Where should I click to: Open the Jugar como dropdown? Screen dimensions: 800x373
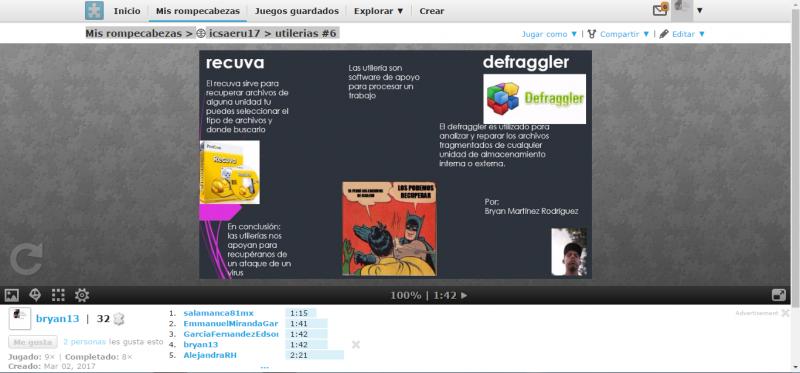coord(549,34)
